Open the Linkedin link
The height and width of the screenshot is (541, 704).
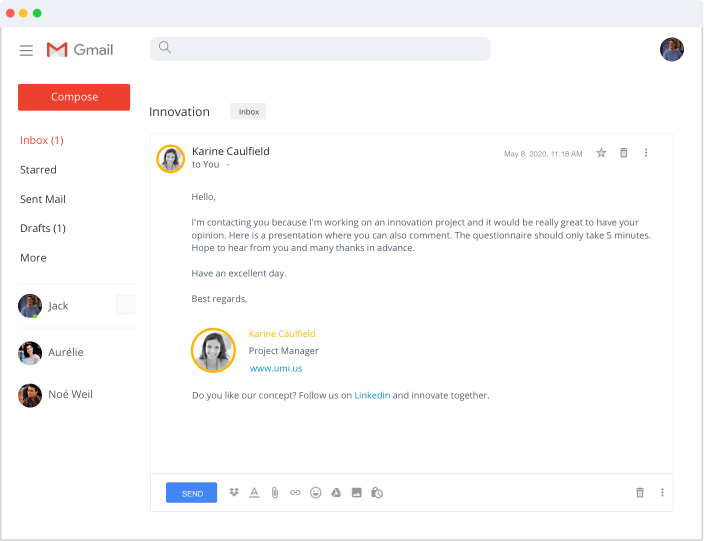[x=372, y=395]
